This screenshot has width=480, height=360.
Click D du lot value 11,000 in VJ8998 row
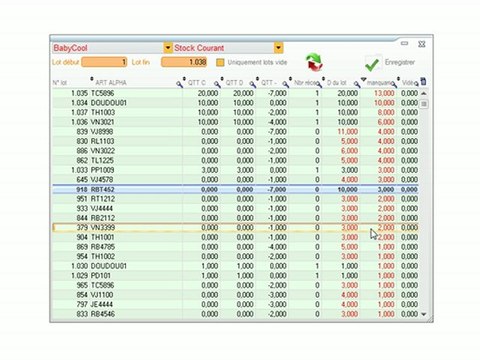tap(348, 132)
